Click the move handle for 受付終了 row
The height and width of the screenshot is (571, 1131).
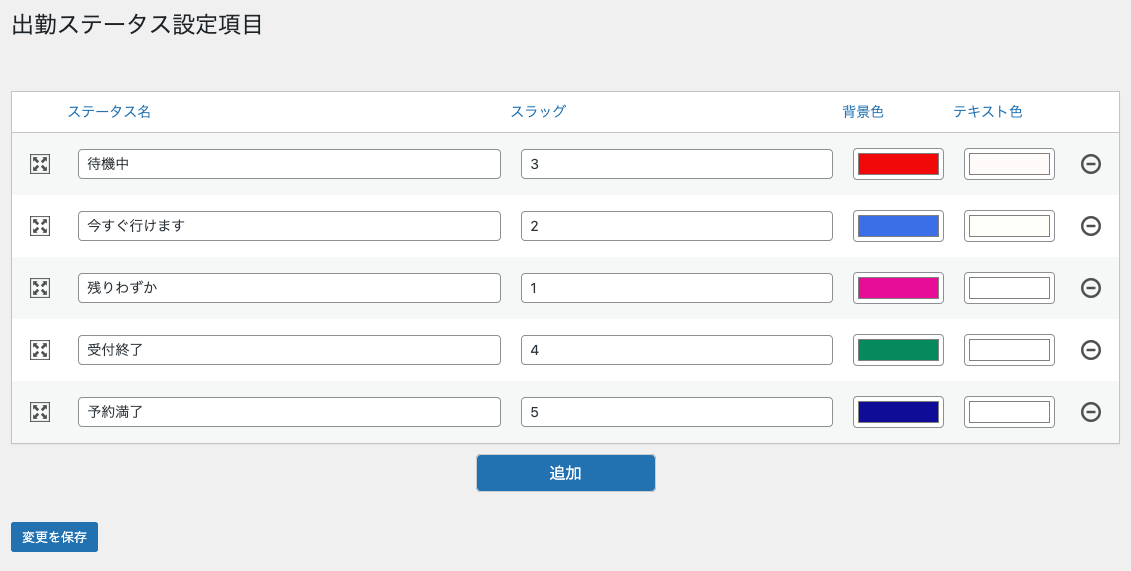coord(40,350)
